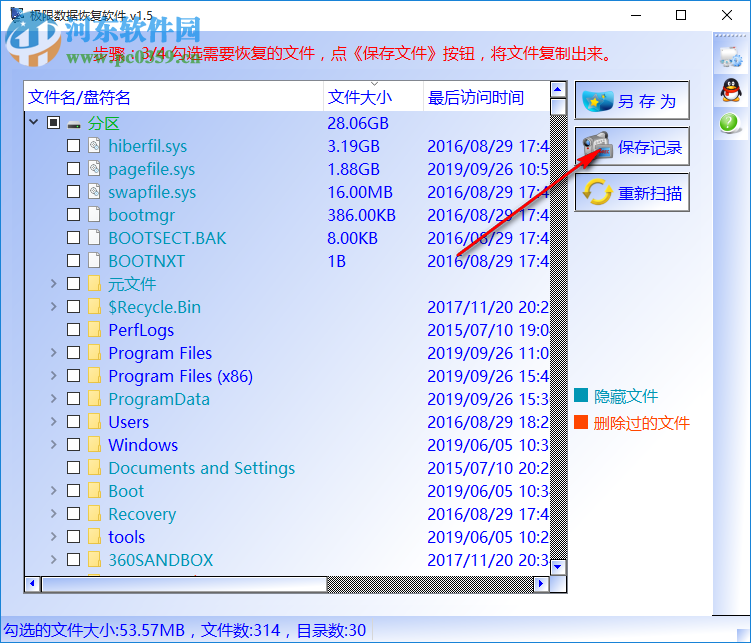Click the Boot folder icon
This screenshot has height=643, width=751.
94,490
